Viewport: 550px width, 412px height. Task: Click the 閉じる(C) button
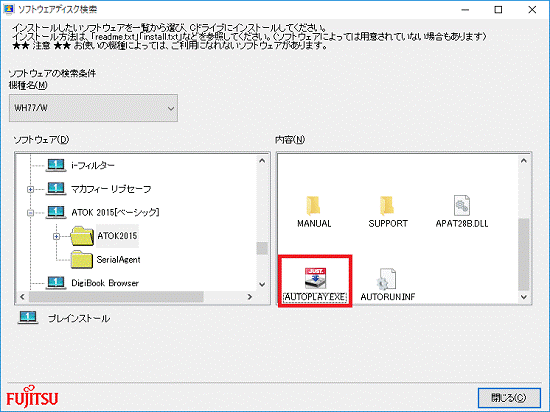pyautogui.click(x=509, y=398)
